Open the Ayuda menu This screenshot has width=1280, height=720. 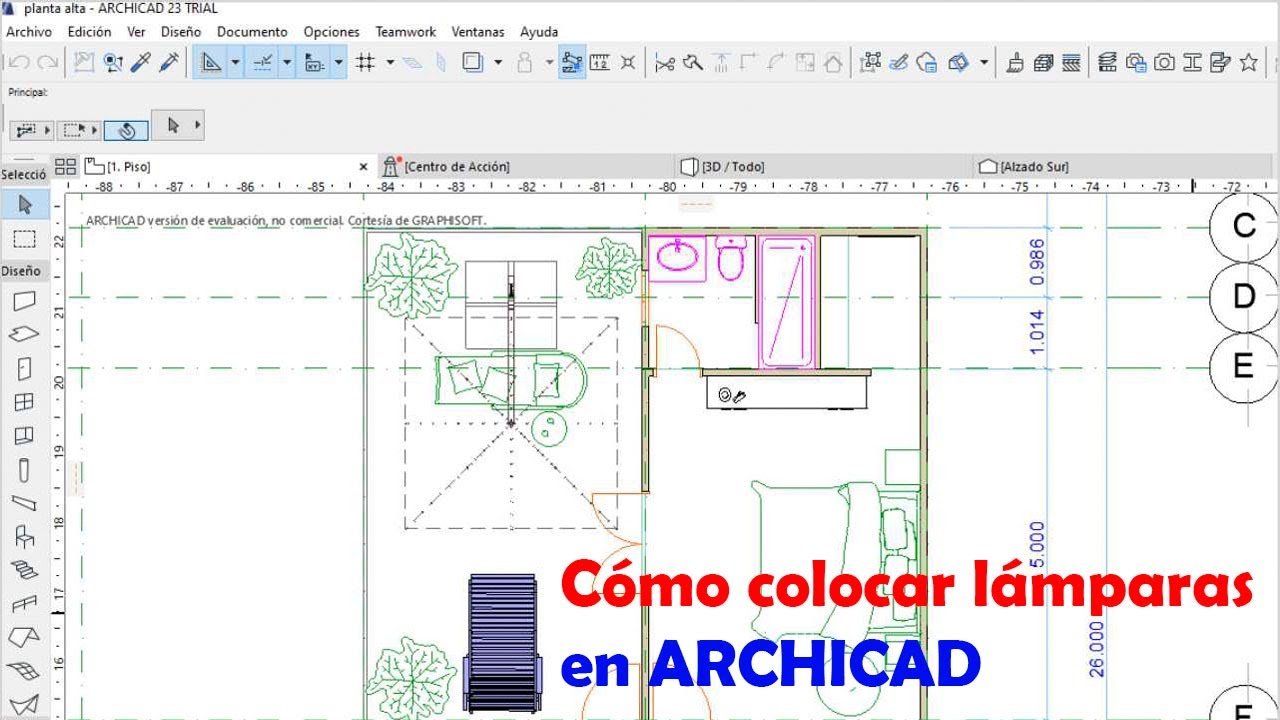pos(539,32)
